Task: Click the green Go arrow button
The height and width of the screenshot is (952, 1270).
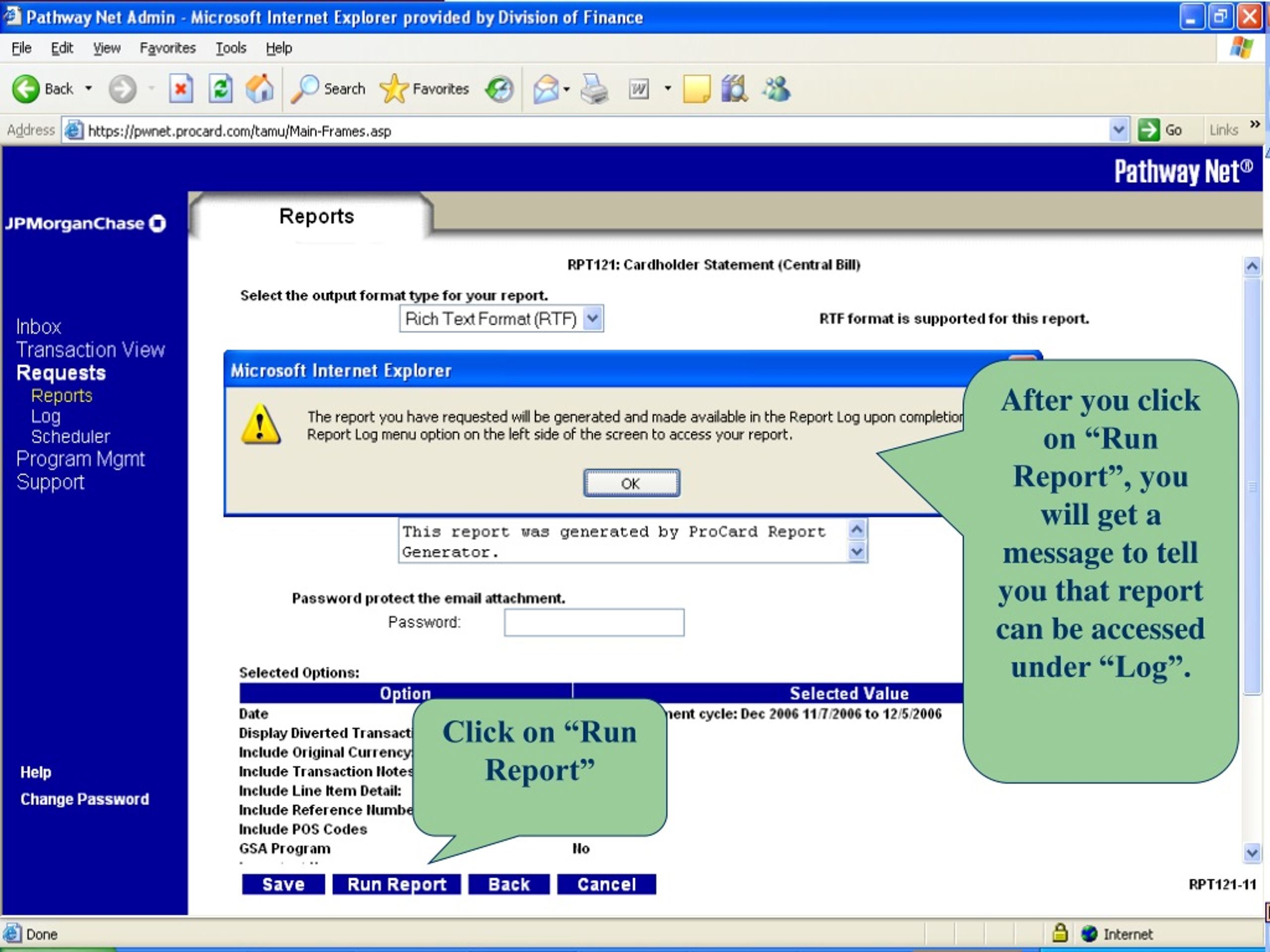Action: pyautogui.click(x=1148, y=130)
